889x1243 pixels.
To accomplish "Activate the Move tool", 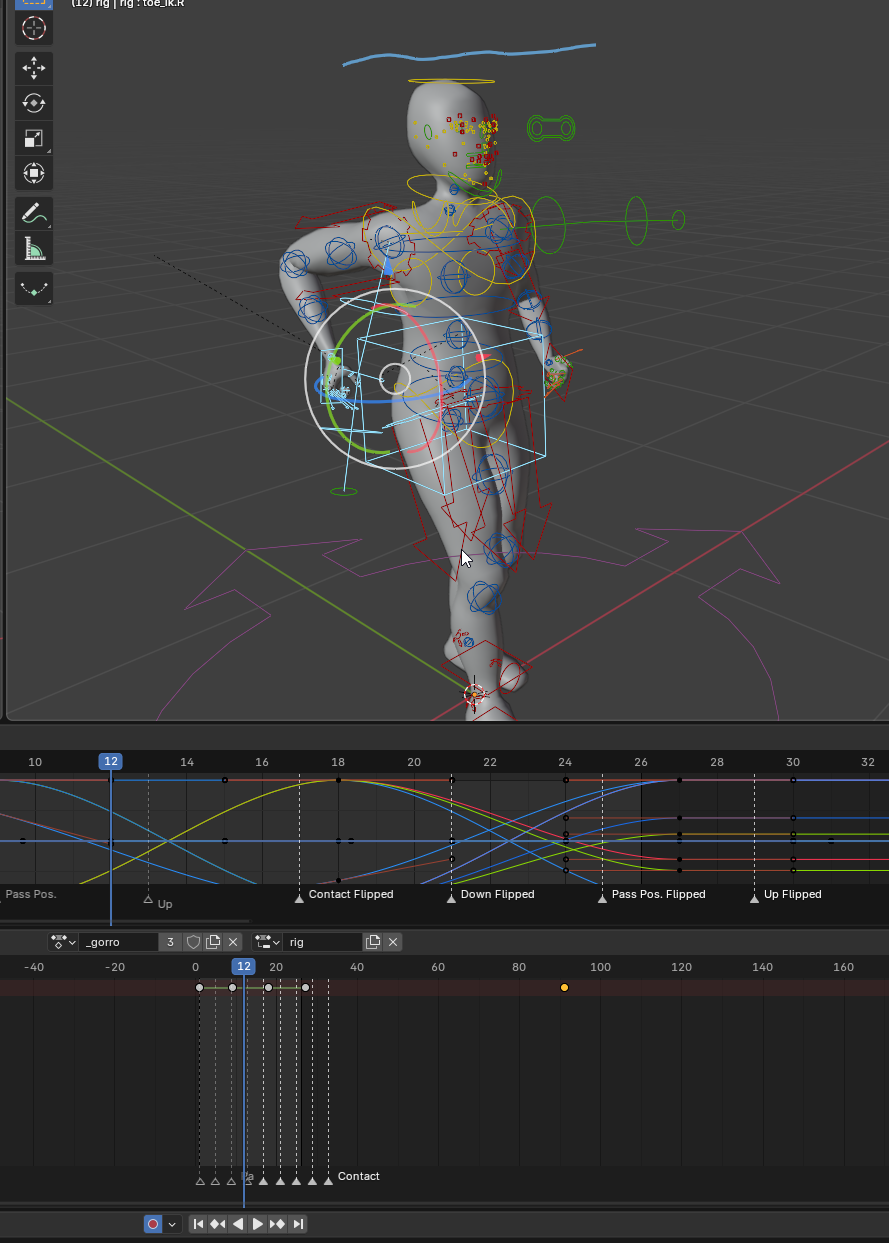I will (34, 68).
